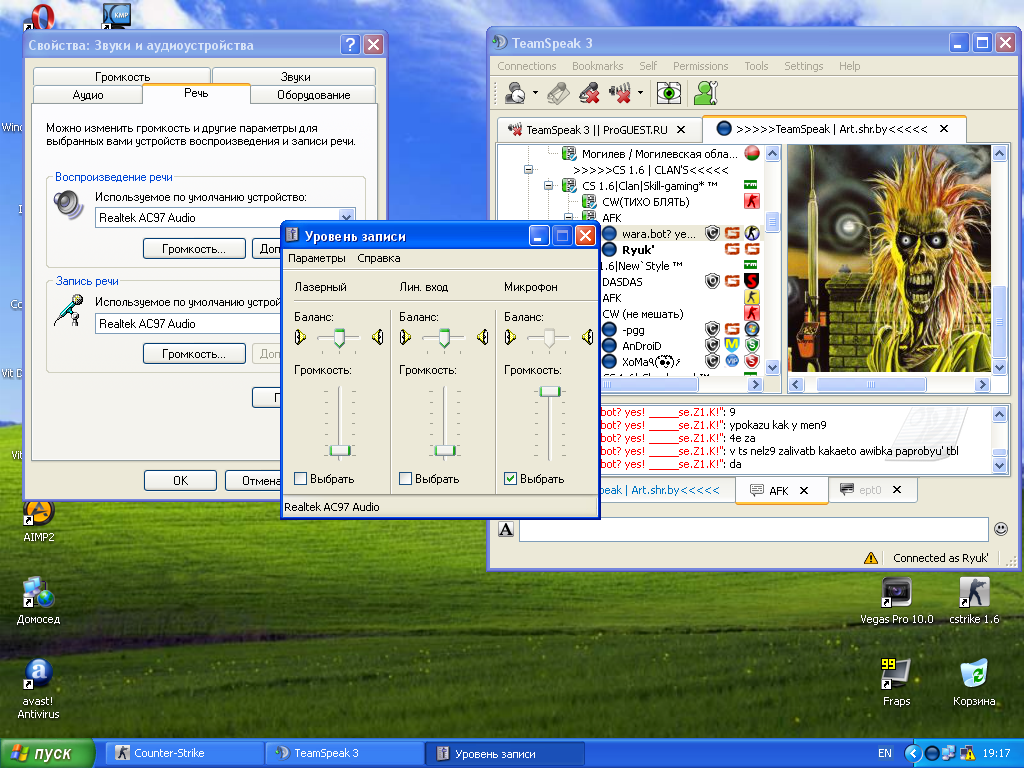This screenshot has width=1024, height=768.
Task: Select user Ryuk' in the channel tree
Action: [638, 249]
